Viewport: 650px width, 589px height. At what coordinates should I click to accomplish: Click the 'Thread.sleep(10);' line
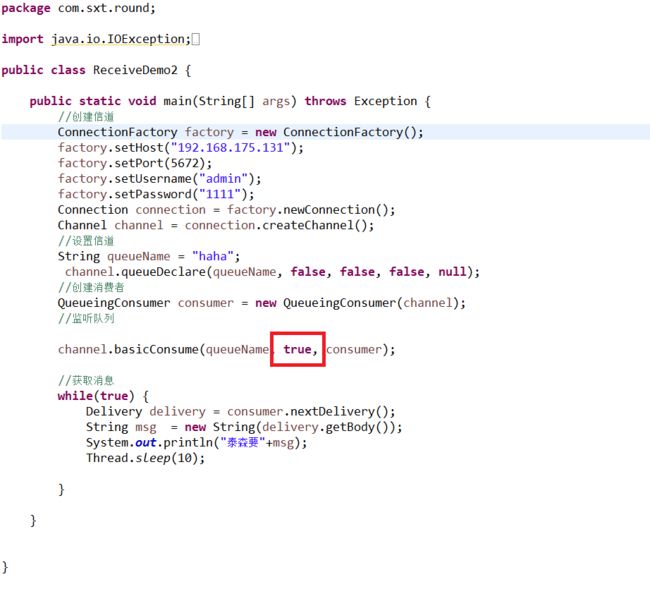146,458
